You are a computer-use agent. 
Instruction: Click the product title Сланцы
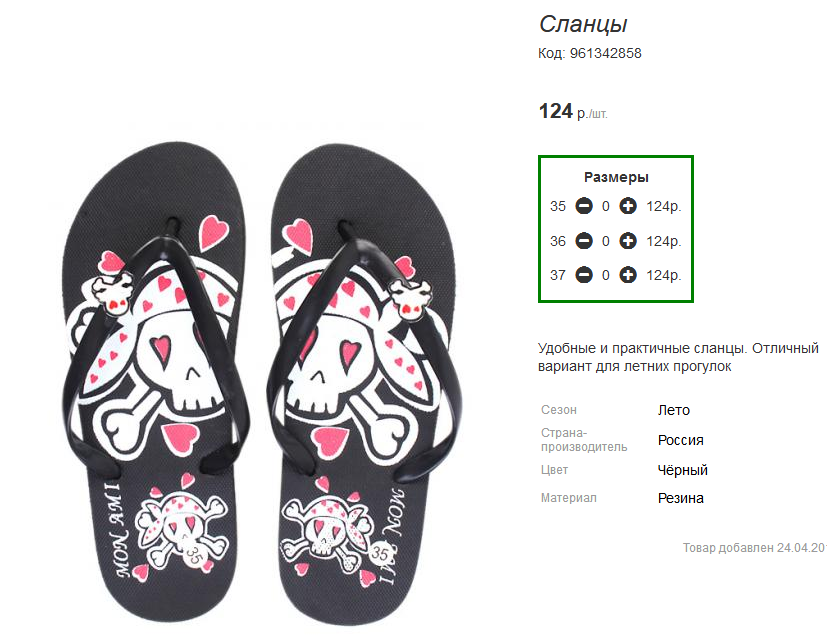(x=583, y=24)
